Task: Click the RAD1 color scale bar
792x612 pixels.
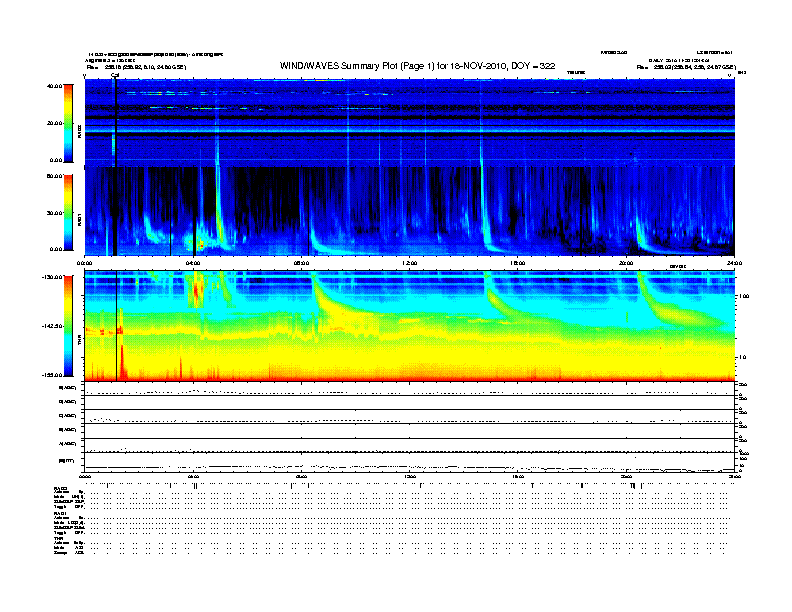Action: [68, 213]
